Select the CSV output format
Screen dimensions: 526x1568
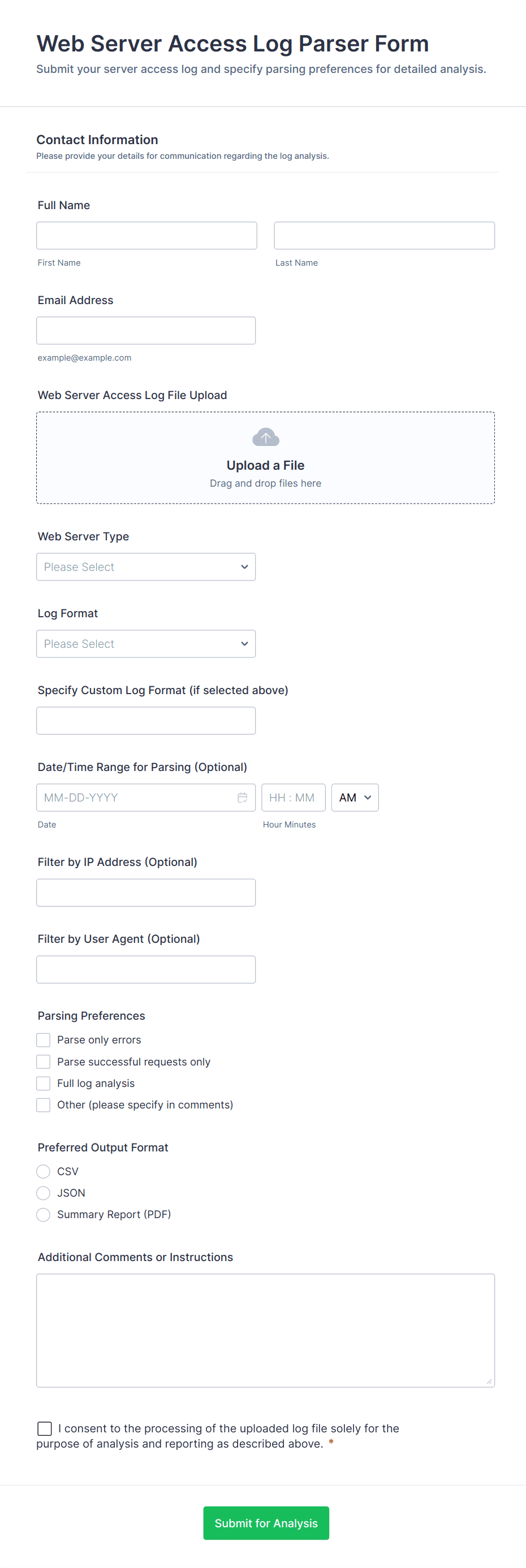(43, 1171)
